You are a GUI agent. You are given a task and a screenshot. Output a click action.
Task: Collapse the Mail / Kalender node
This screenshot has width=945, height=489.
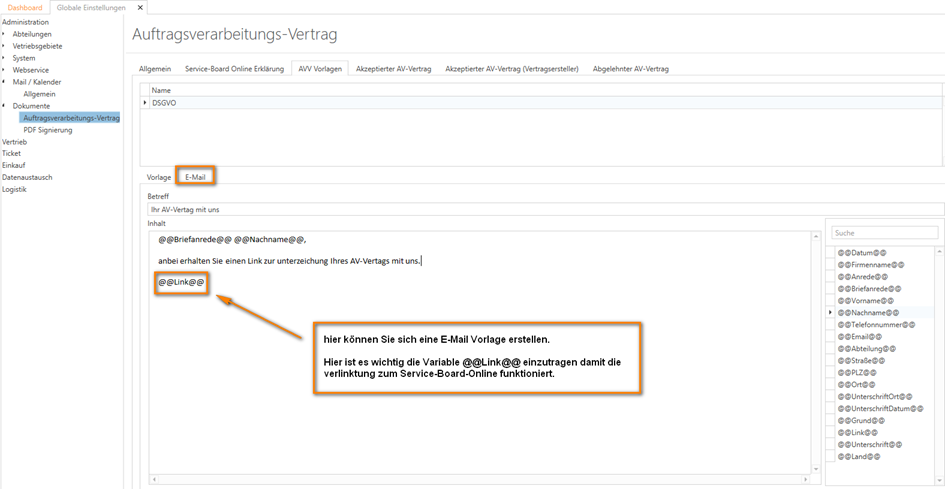4,82
